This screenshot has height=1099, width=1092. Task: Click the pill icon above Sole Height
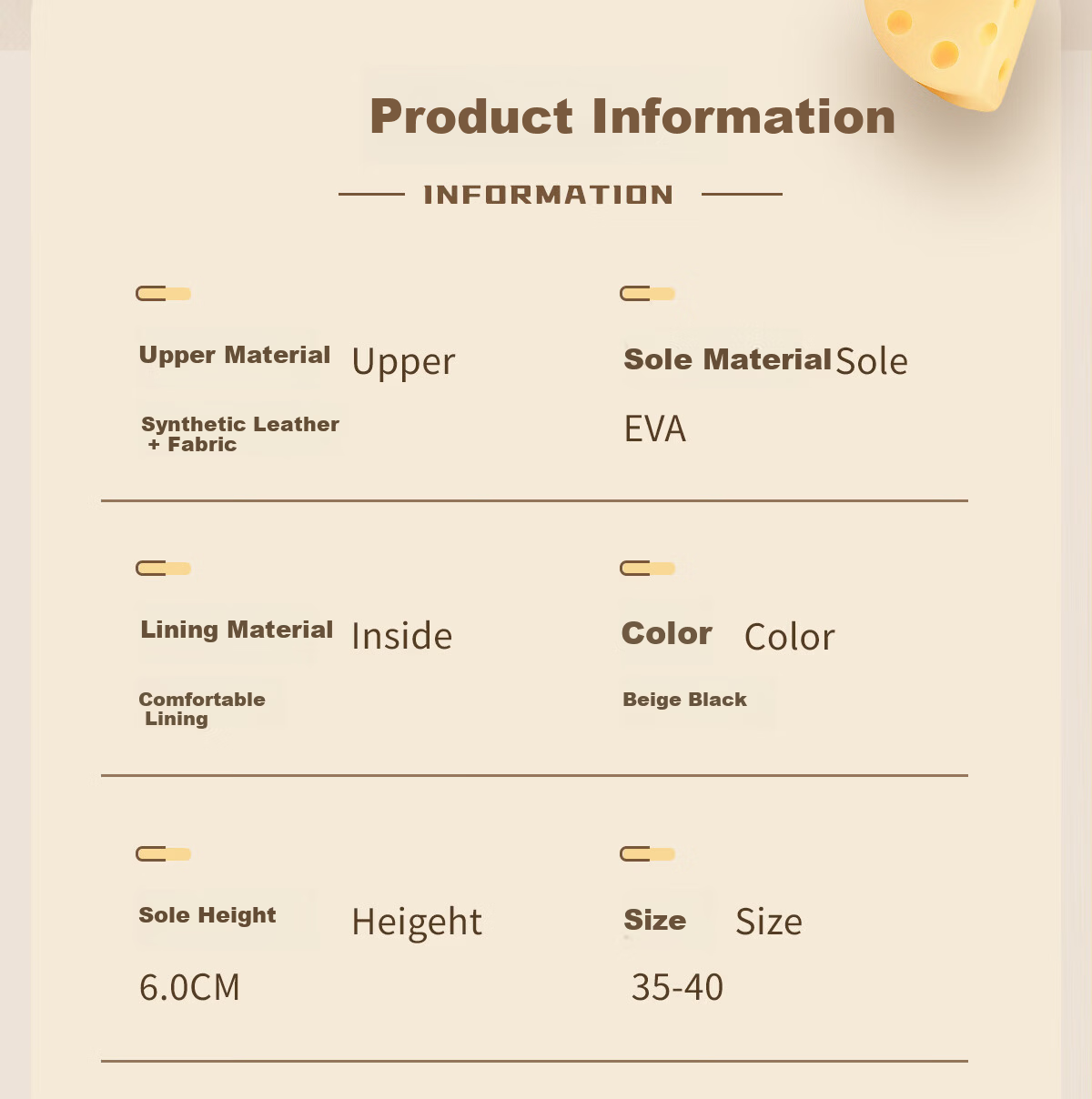click(164, 853)
